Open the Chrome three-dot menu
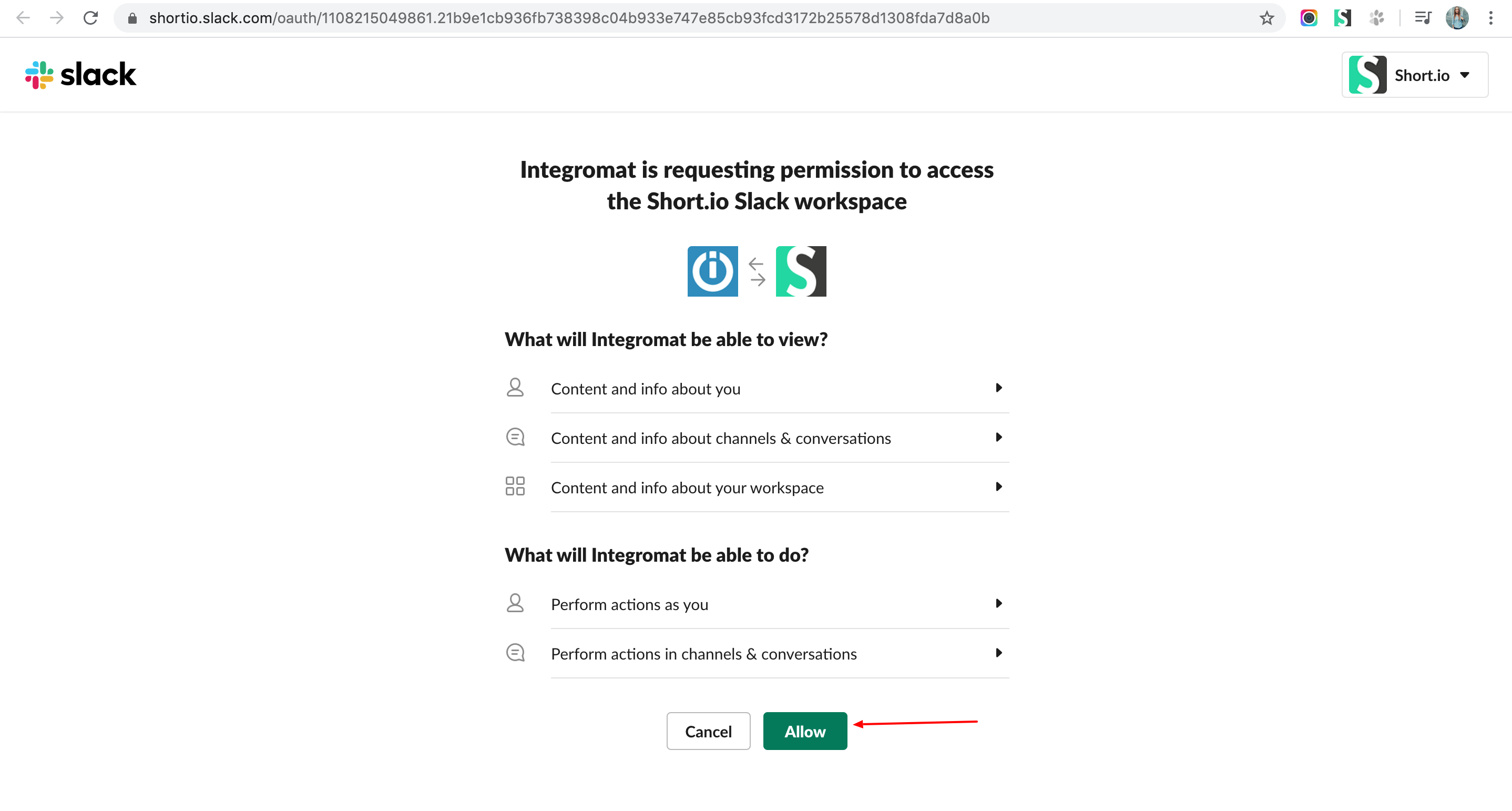Viewport: 1512px width, 811px height. point(1491,18)
